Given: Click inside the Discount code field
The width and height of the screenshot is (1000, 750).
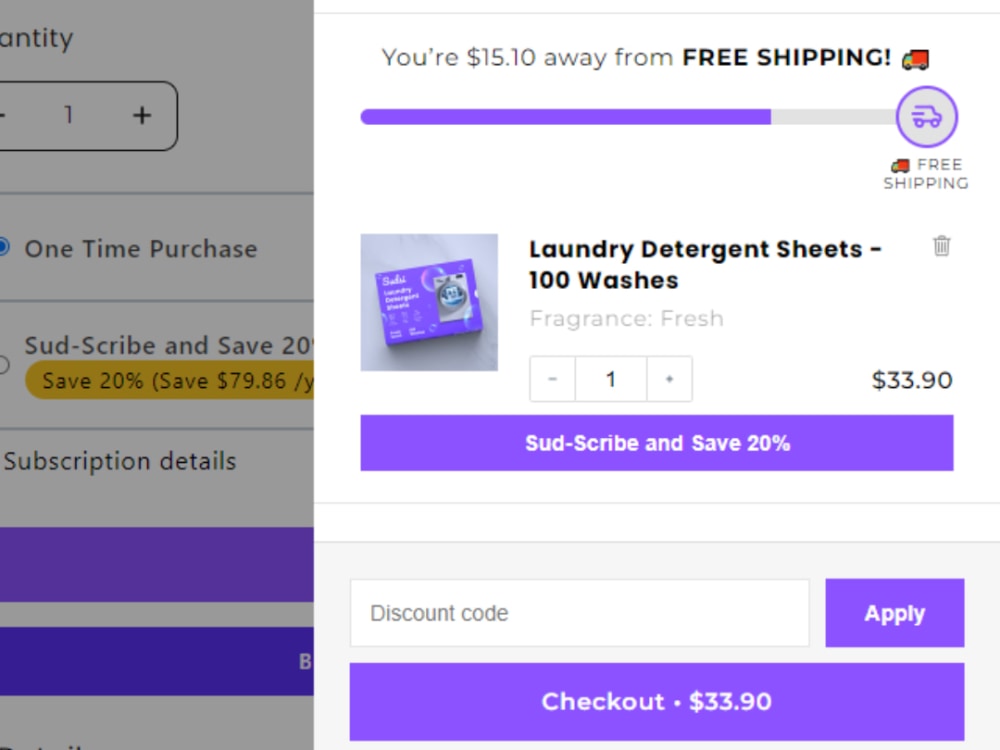Looking at the screenshot, I should click(x=578, y=612).
